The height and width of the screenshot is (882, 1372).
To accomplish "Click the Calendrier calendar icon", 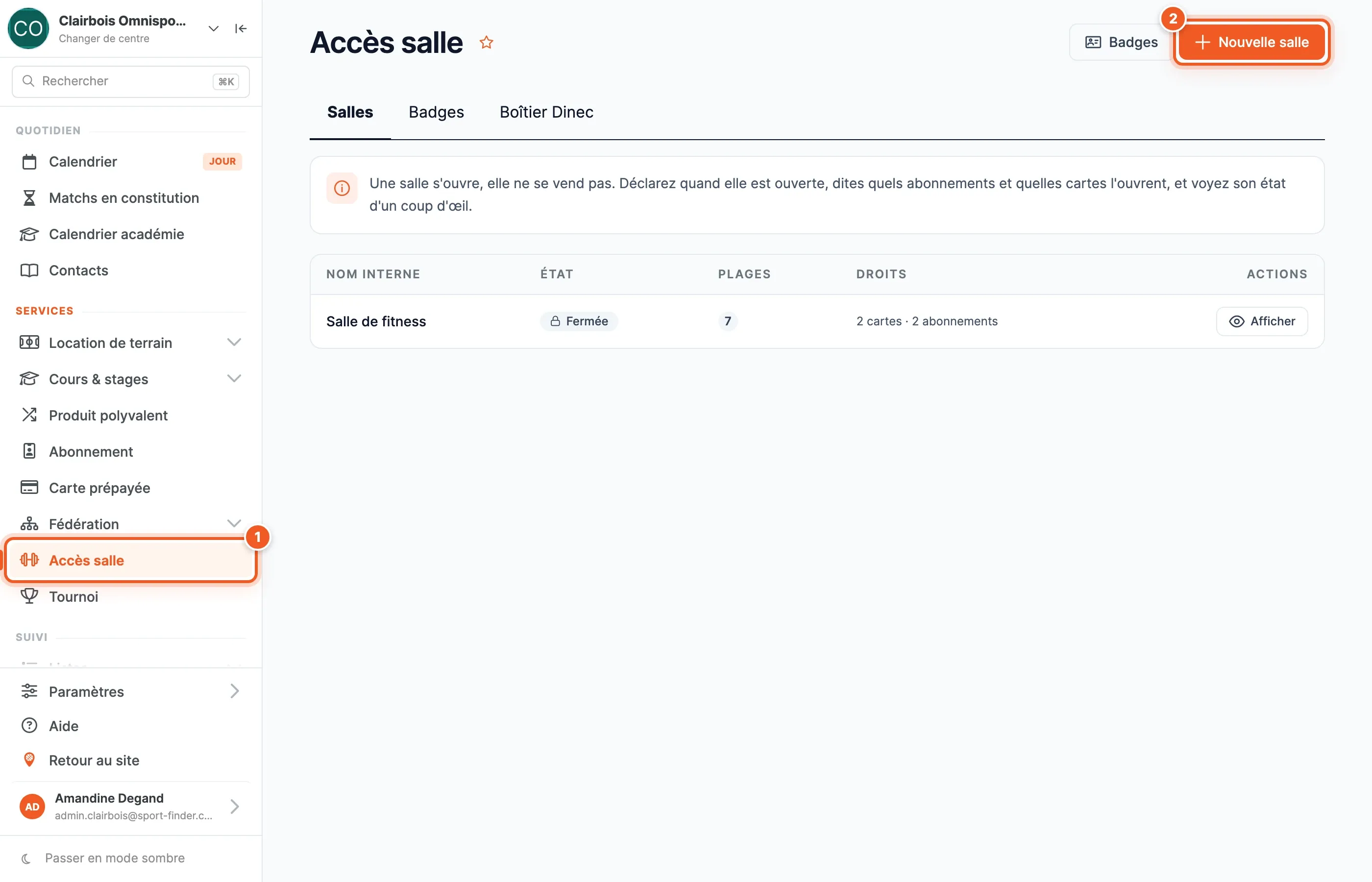I will coord(29,162).
